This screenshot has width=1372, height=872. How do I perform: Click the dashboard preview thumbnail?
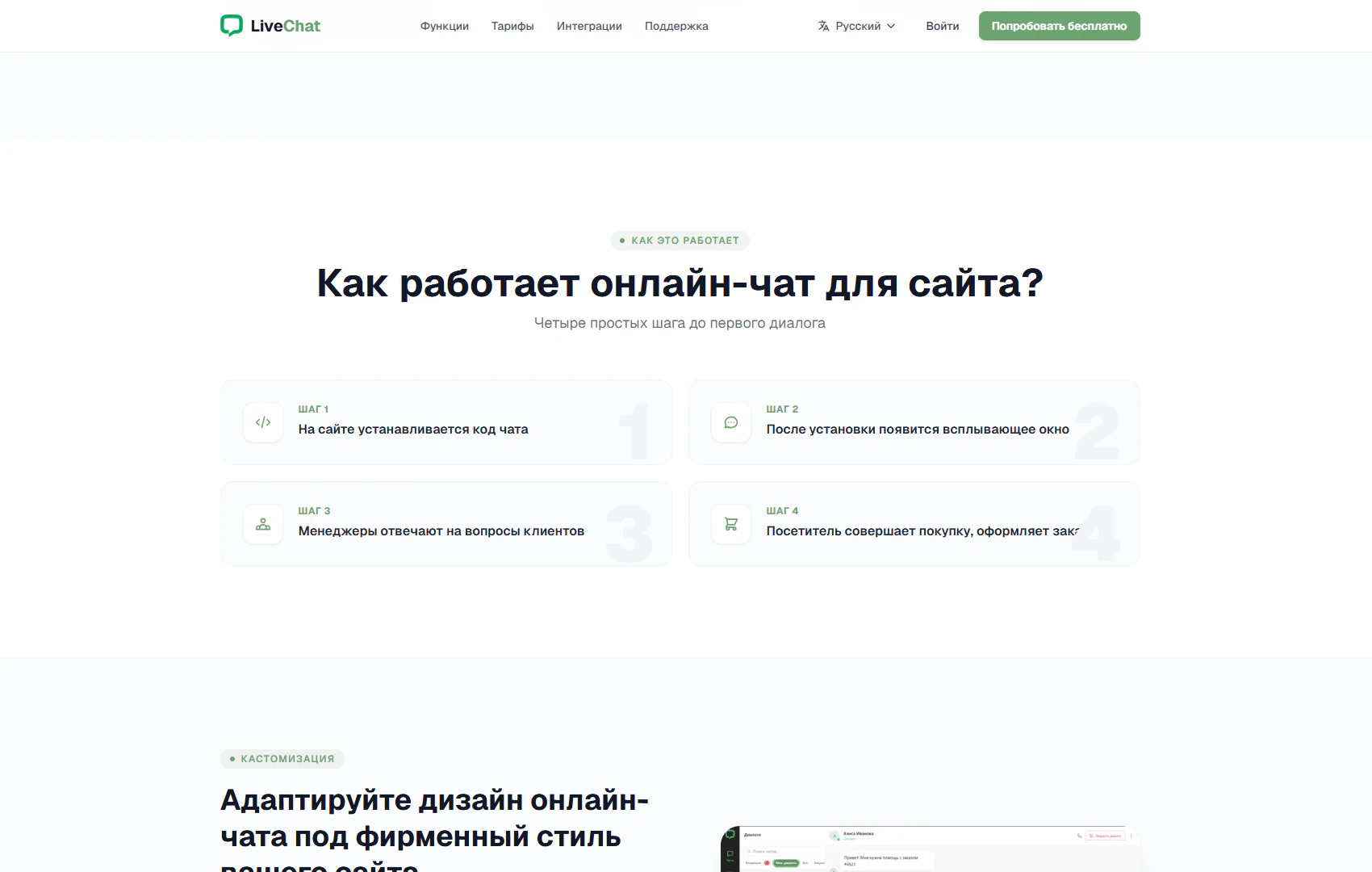click(x=930, y=849)
